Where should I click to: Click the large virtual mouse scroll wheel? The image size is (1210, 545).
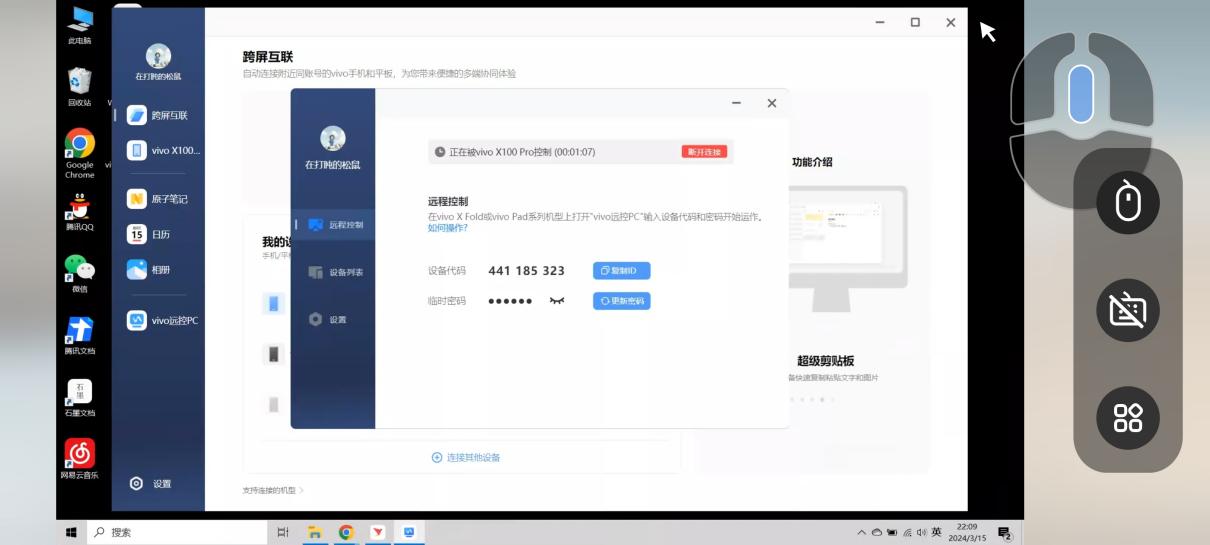point(1081,93)
